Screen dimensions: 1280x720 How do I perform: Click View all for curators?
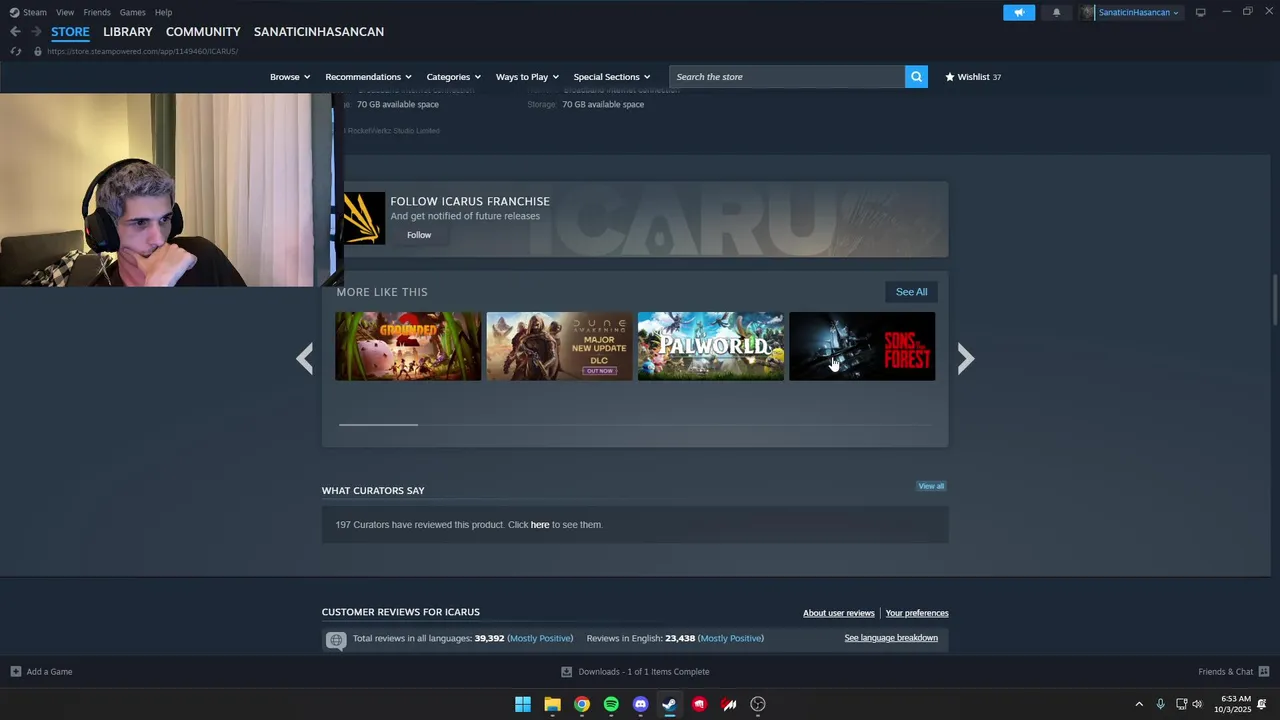(x=931, y=486)
